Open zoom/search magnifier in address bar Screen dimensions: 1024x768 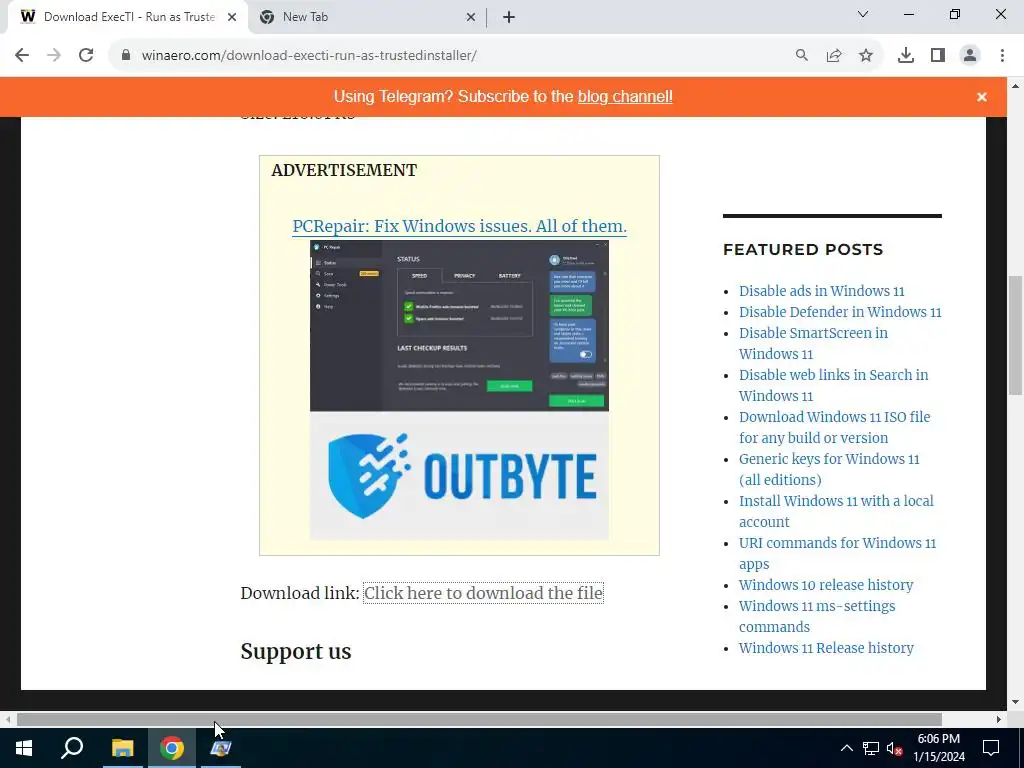pyautogui.click(x=801, y=56)
